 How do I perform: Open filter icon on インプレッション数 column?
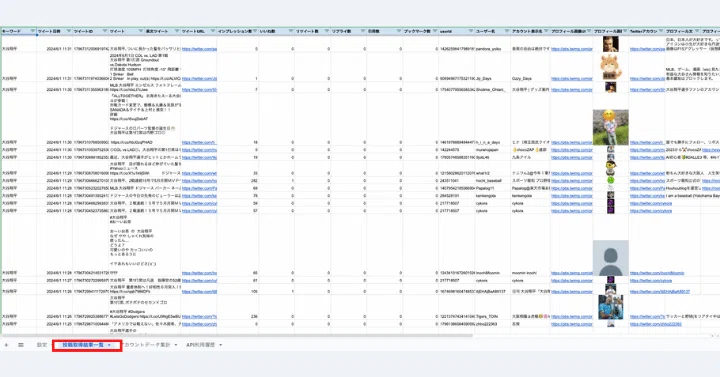point(255,31)
